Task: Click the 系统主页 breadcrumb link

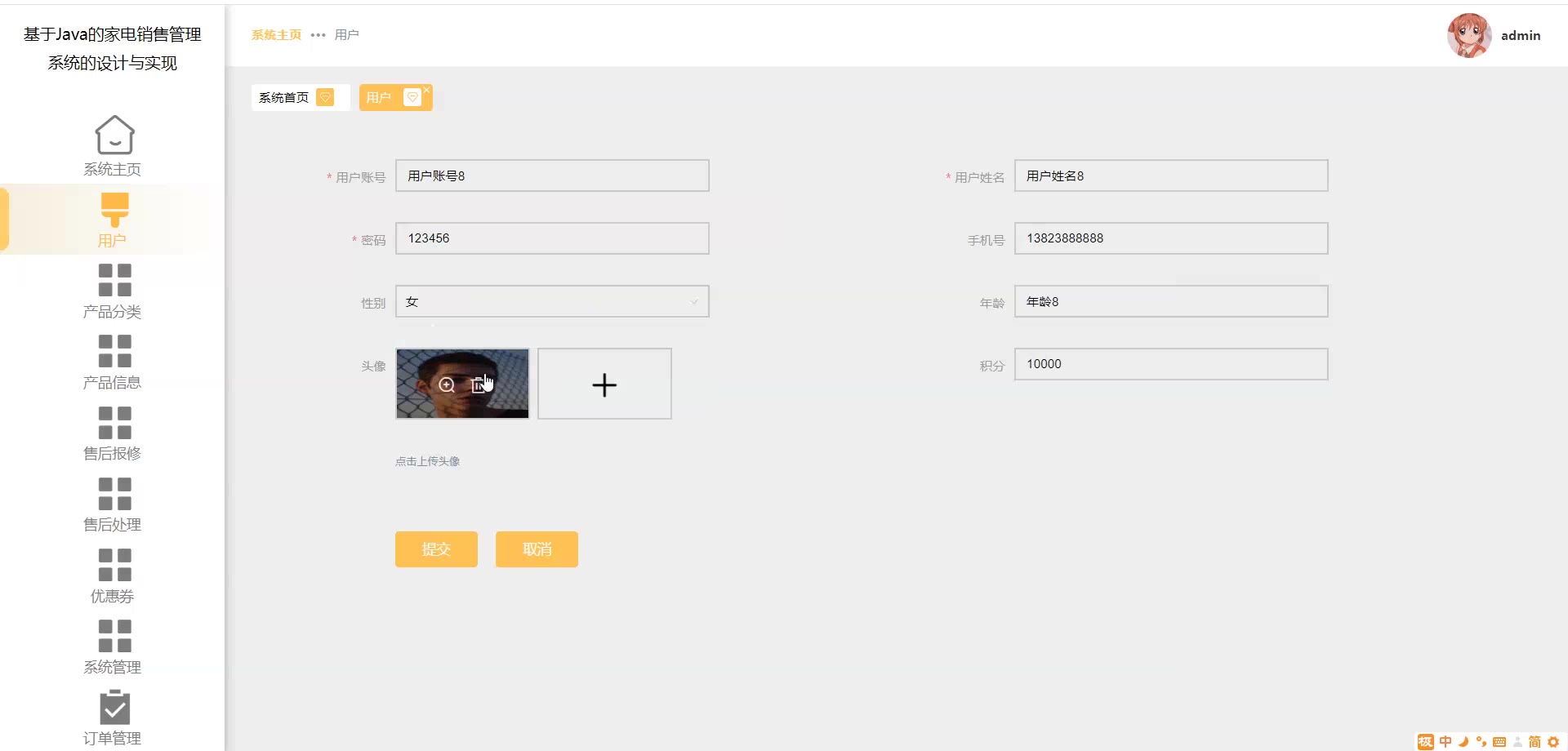Action: 276,35
